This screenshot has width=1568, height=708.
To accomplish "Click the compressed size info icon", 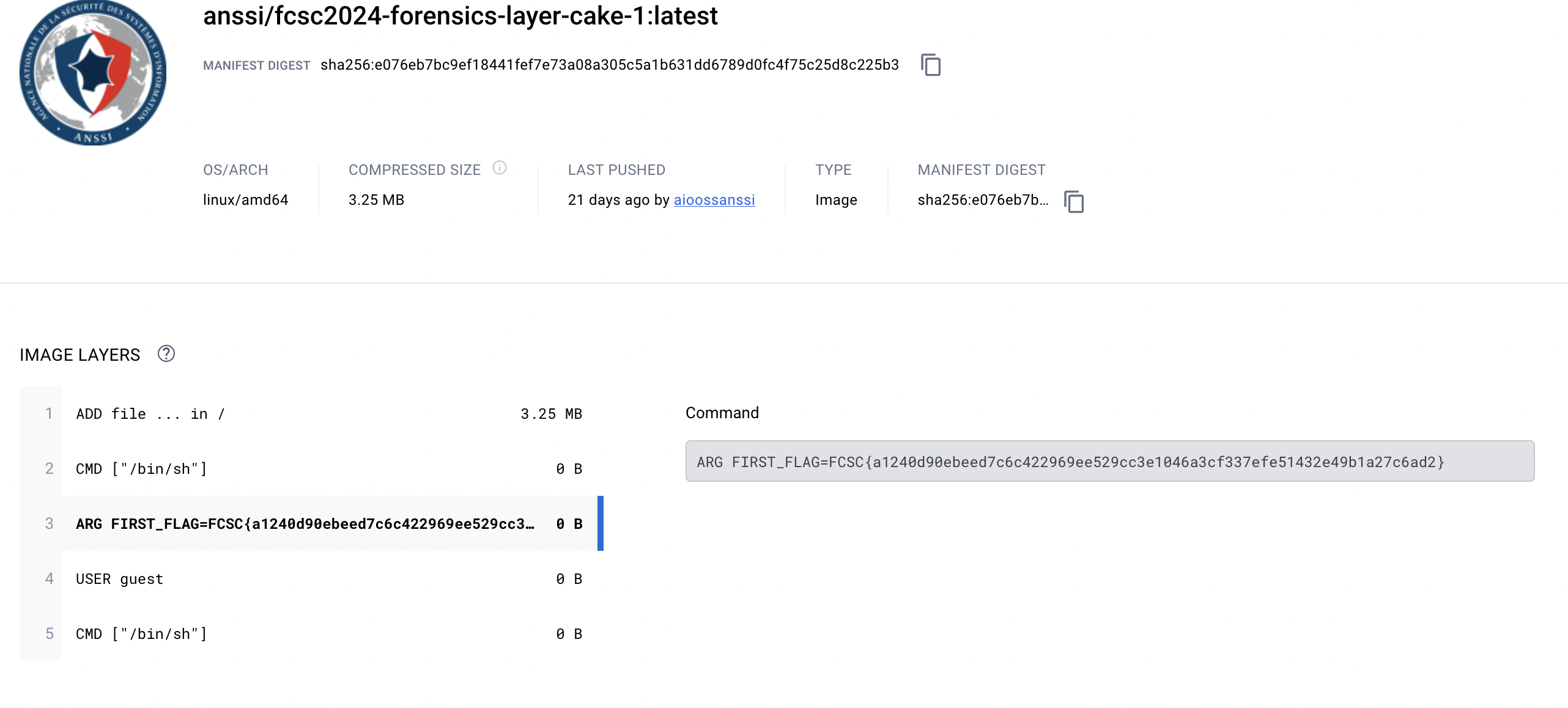I will (x=499, y=168).
